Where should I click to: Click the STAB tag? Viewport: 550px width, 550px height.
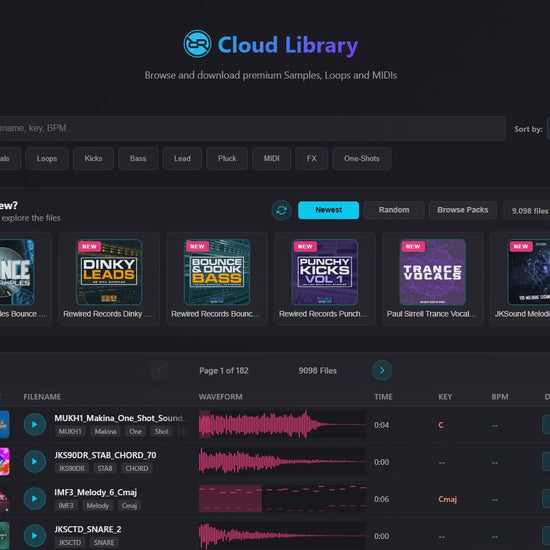[105, 468]
